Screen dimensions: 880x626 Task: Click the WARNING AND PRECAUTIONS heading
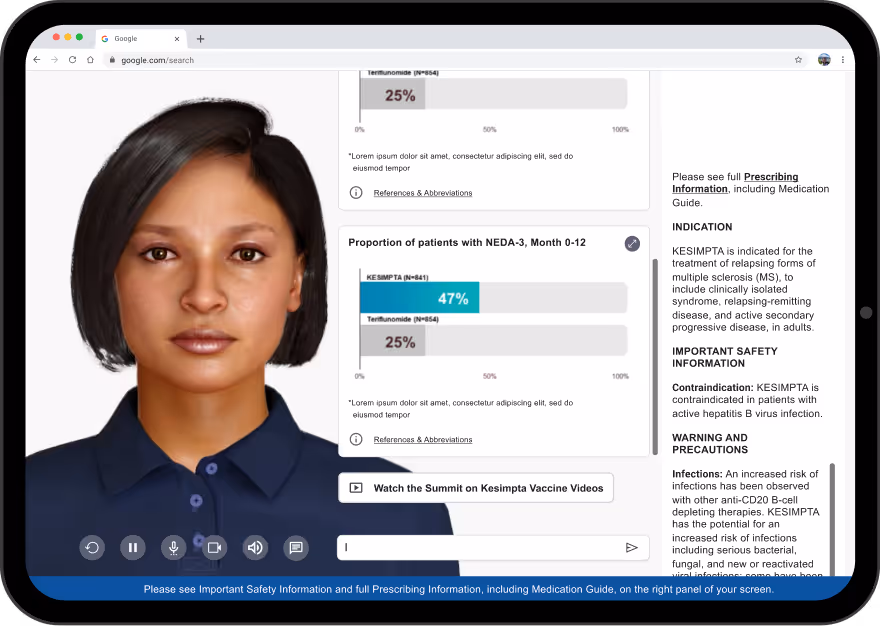[x=710, y=444]
